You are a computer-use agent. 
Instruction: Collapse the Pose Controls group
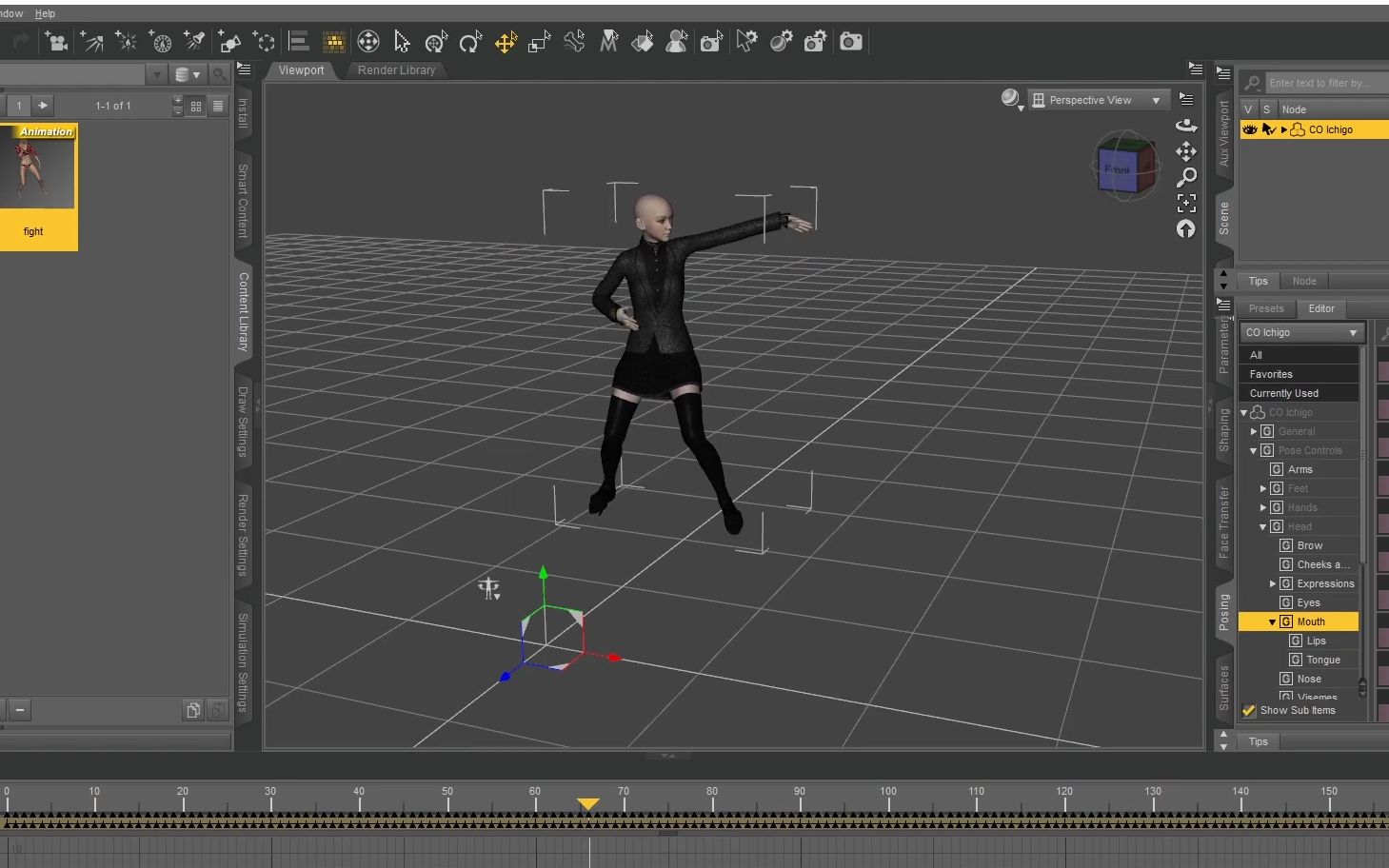coord(1254,450)
